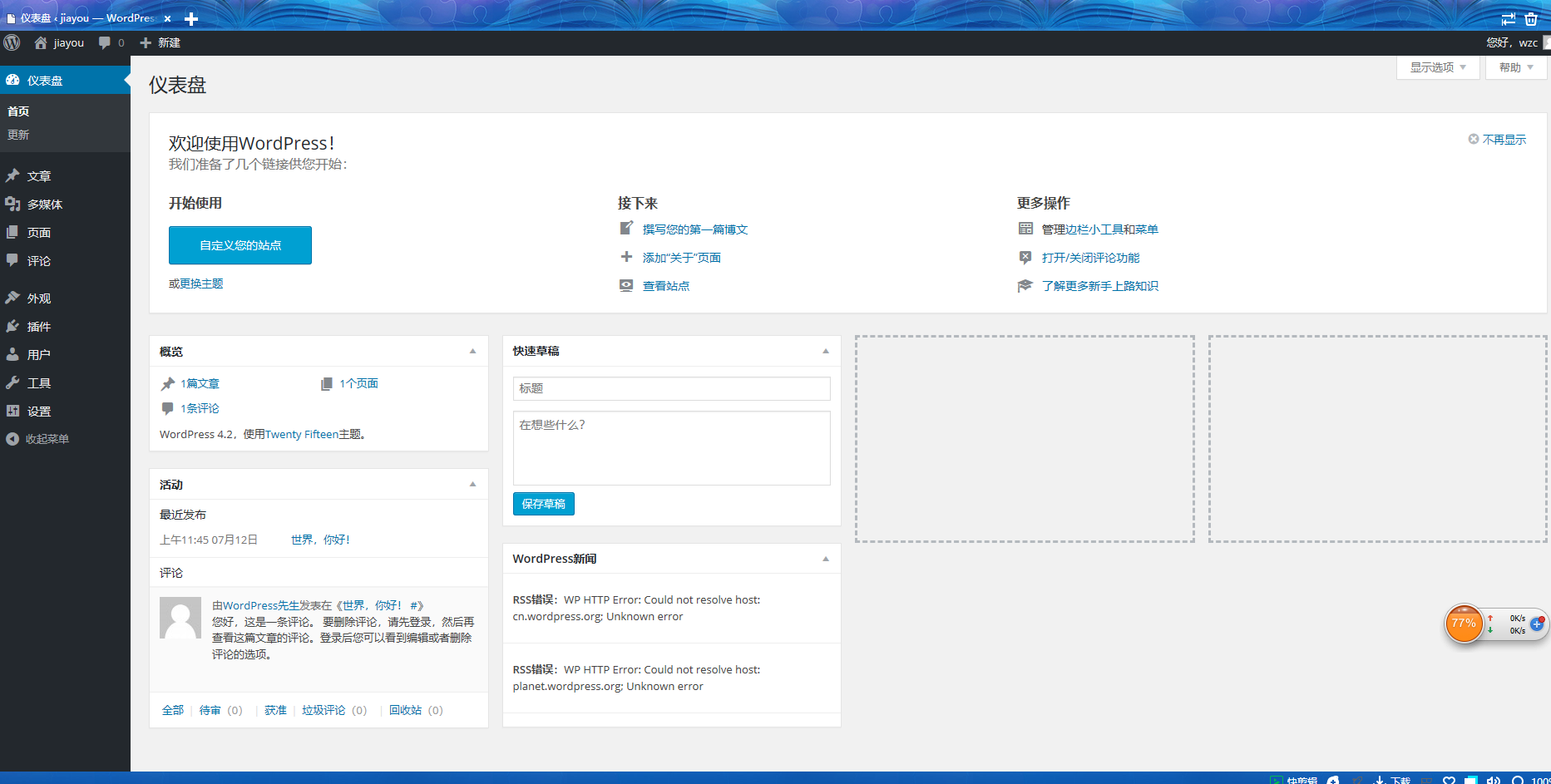Open a new browser tab
This screenshot has width=1551, height=784.
pos(191,18)
